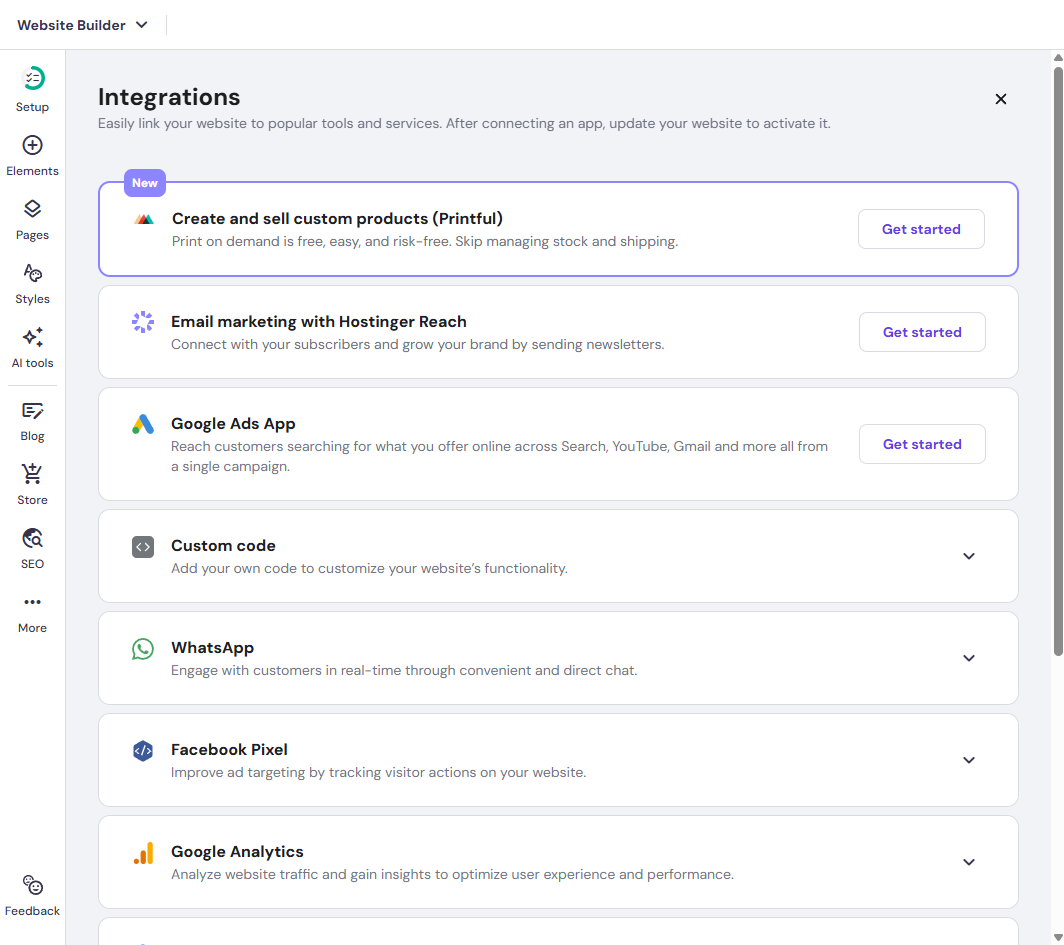Click the More options ellipsis
1064x945 pixels.
coord(33,603)
